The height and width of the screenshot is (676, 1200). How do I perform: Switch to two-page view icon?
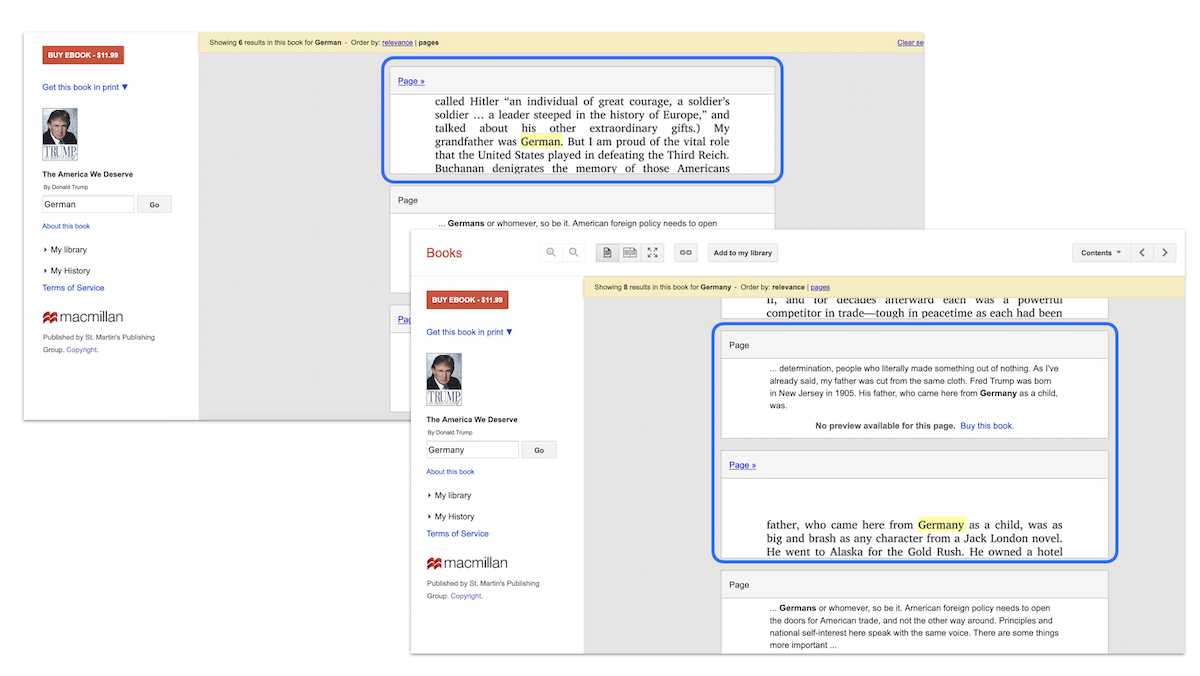point(630,253)
